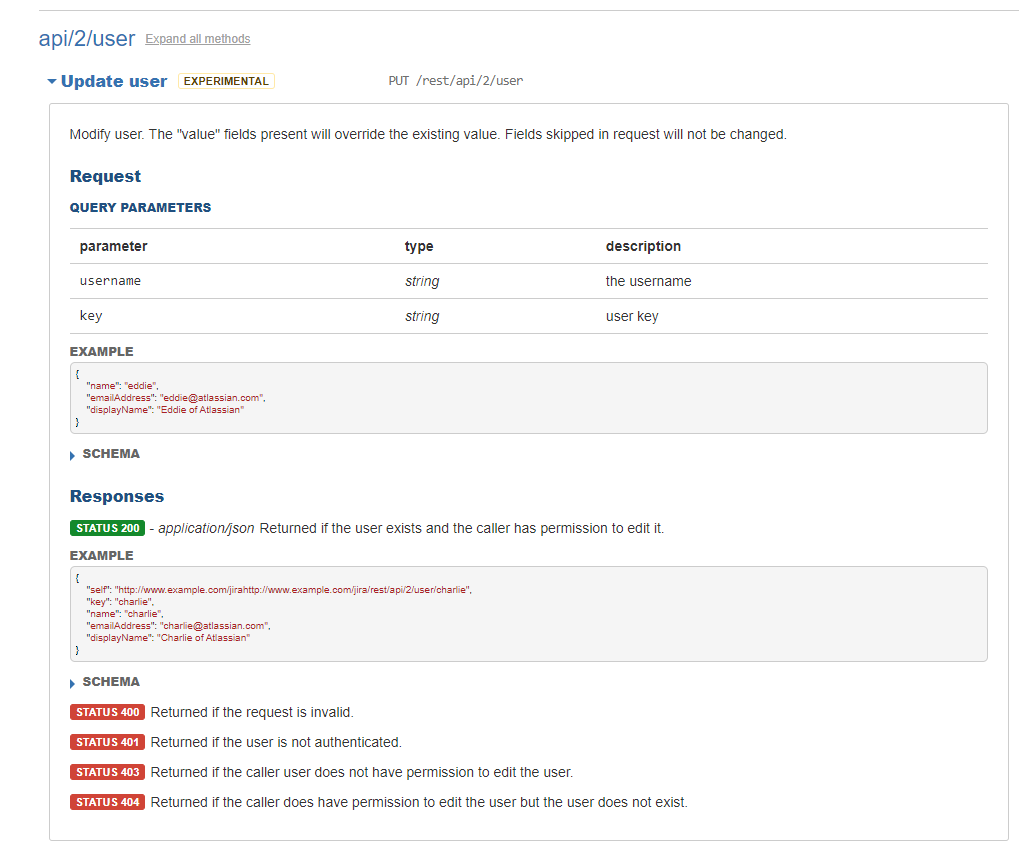Select the username parameter name cell
The width and height of the screenshot is (1024, 847).
[110, 281]
